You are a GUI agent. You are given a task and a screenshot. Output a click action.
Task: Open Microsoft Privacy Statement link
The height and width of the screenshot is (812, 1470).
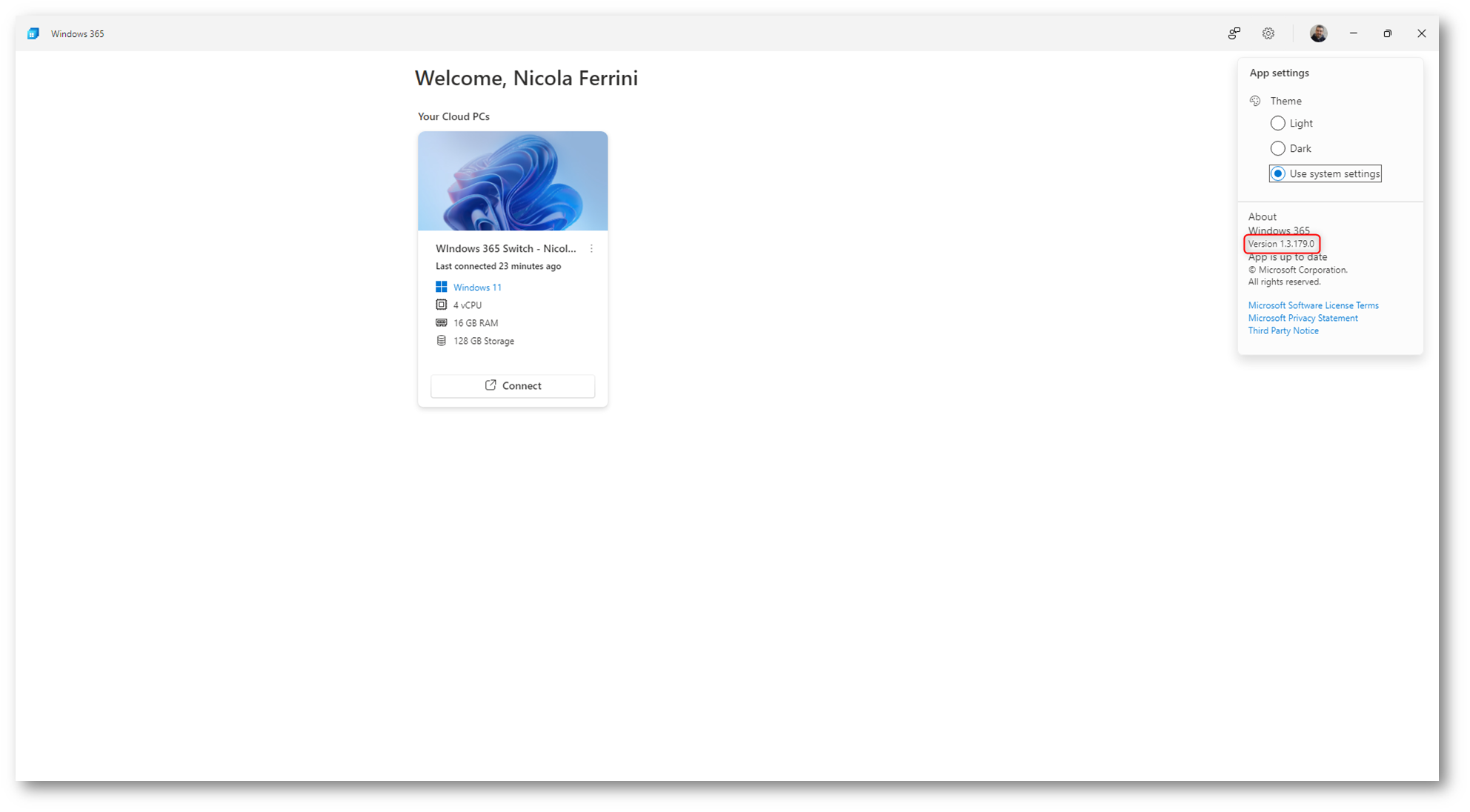tap(1303, 318)
